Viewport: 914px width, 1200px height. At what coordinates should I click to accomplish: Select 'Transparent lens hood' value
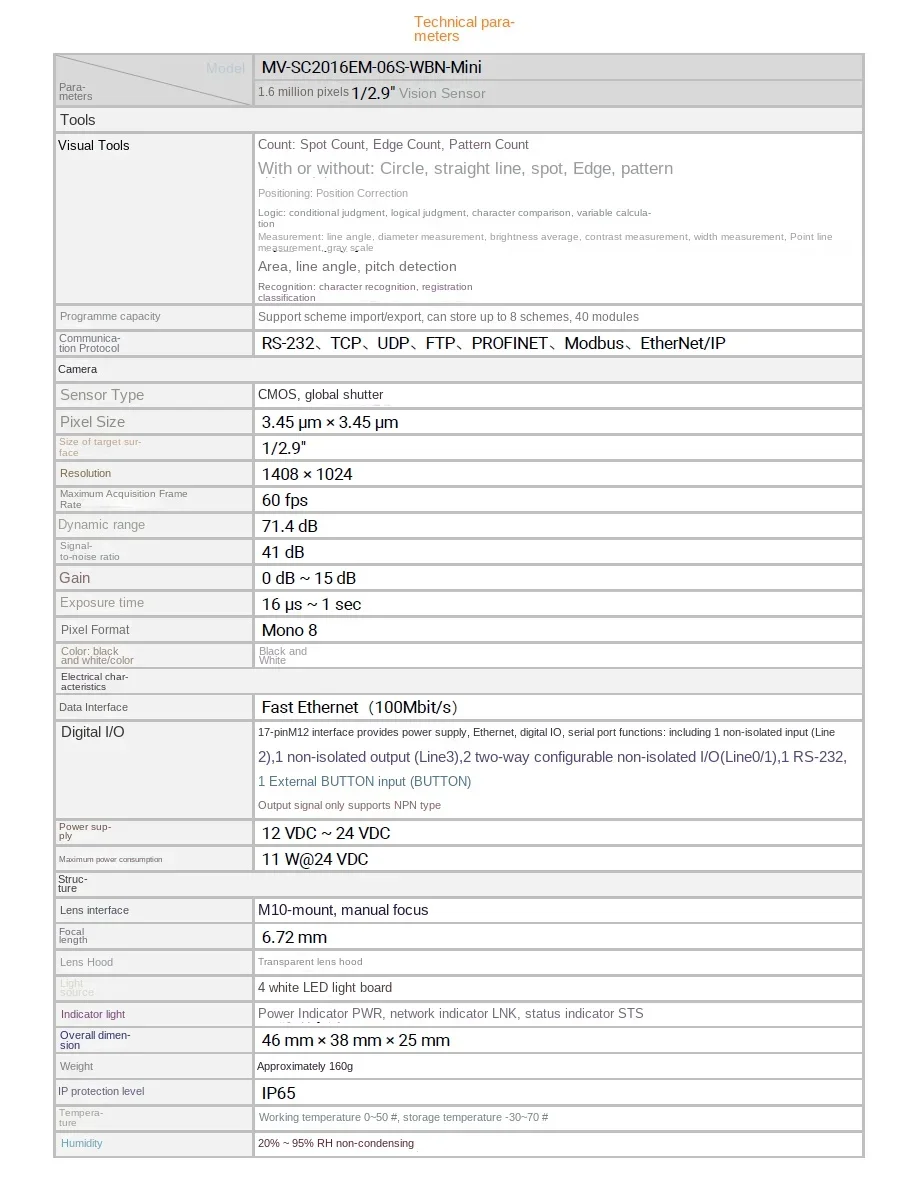click(x=309, y=963)
